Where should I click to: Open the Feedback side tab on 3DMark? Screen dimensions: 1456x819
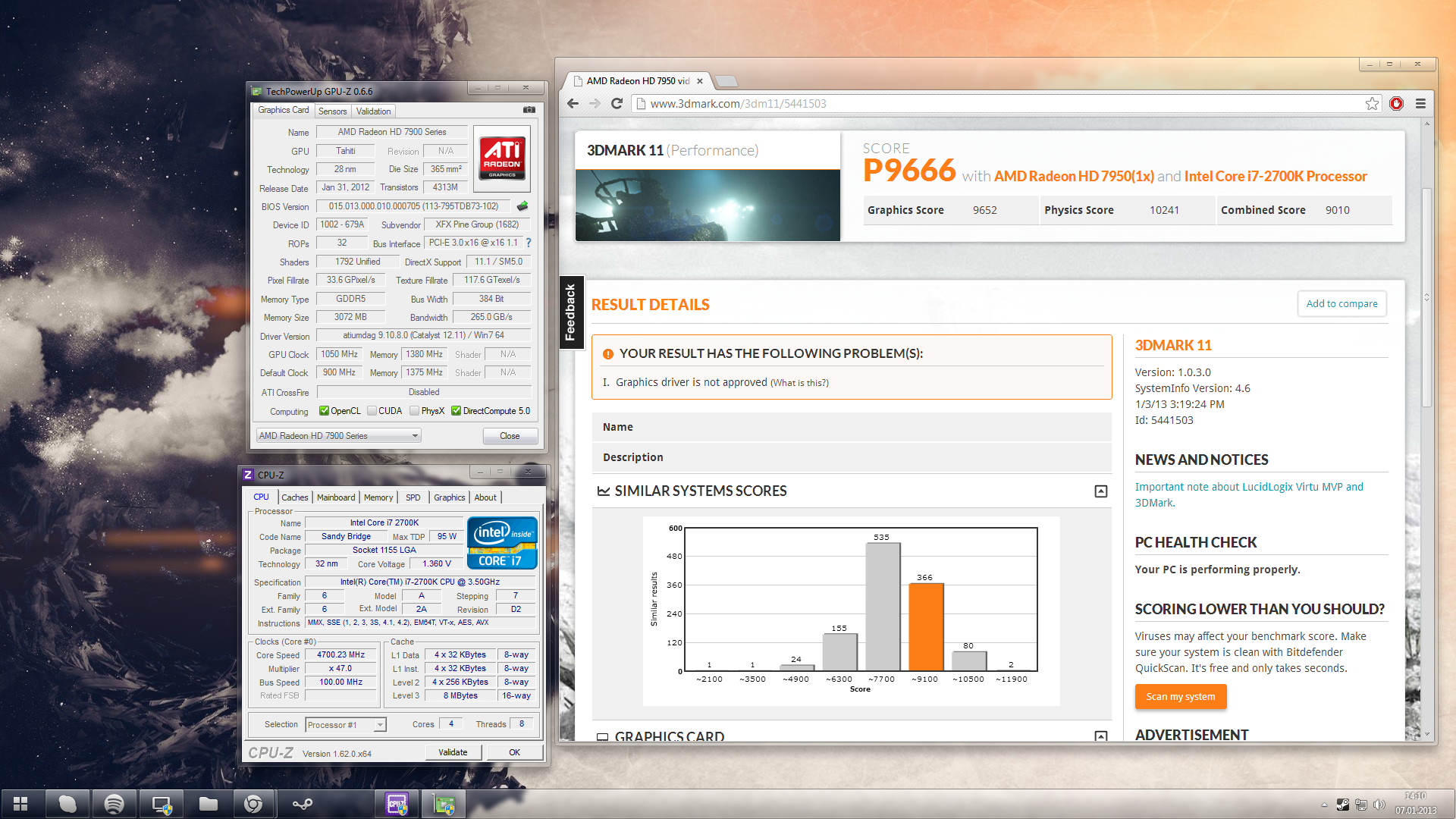coord(571,312)
